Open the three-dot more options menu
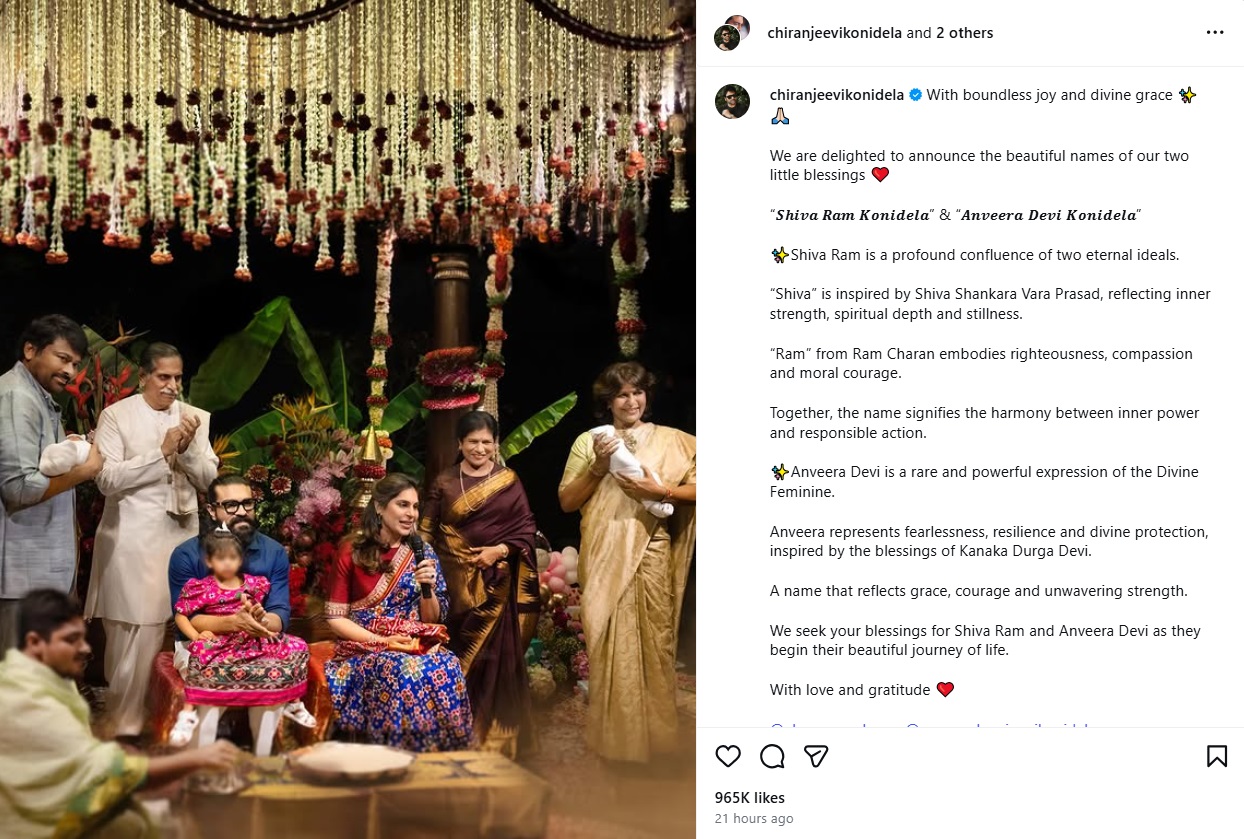This screenshot has height=839, width=1244. tap(1215, 33)
